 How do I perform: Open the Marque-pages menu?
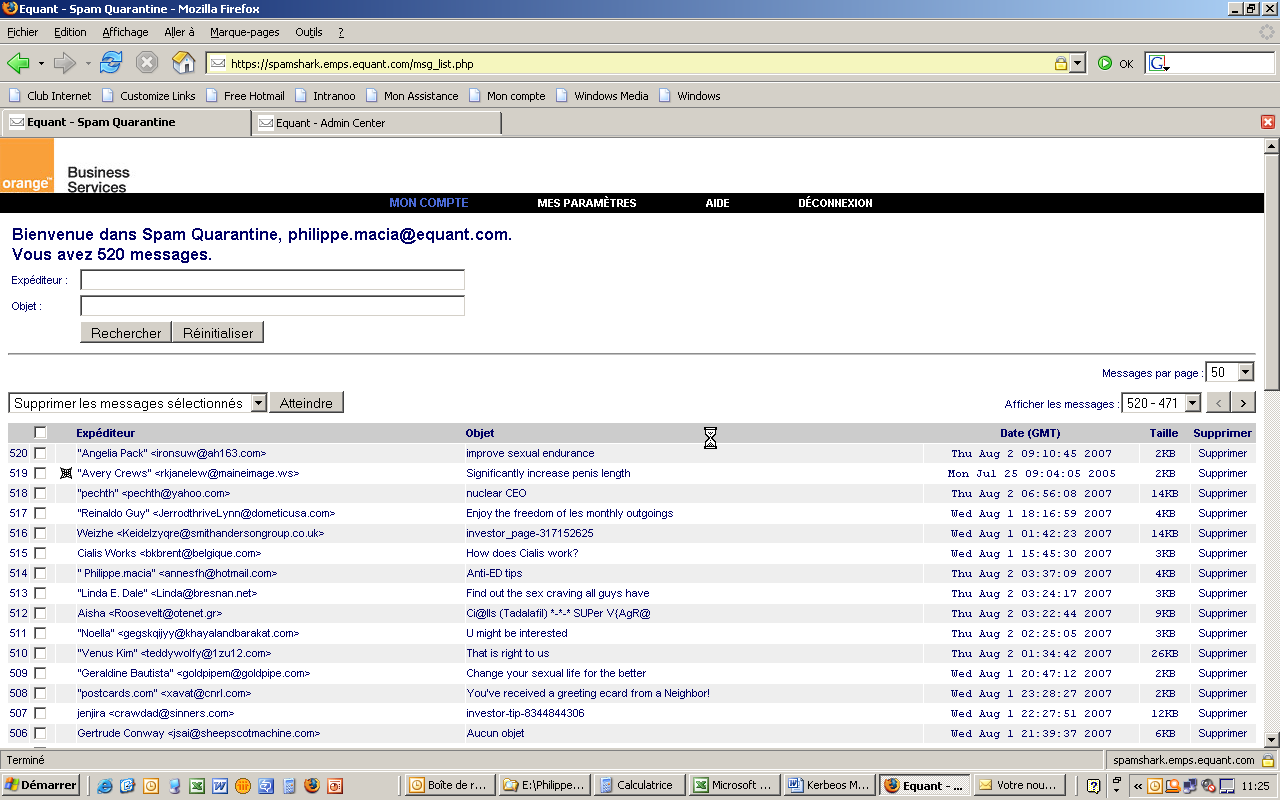pos(245,32)
